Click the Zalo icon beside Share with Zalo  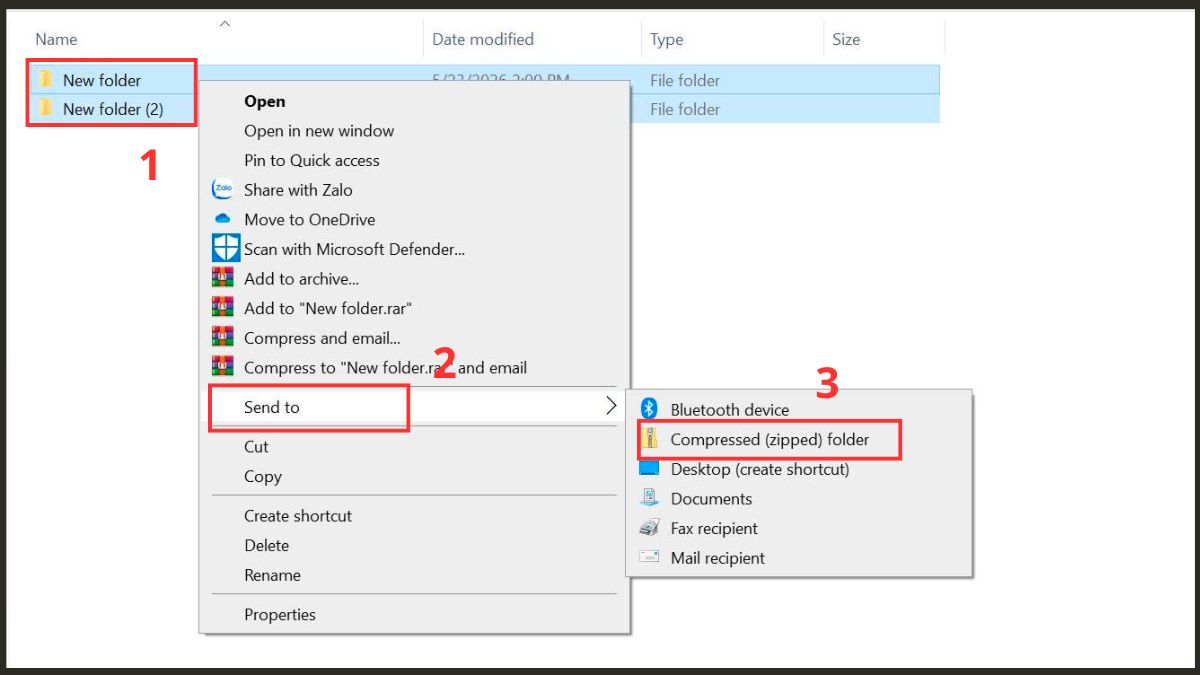[x=223, y=190]
